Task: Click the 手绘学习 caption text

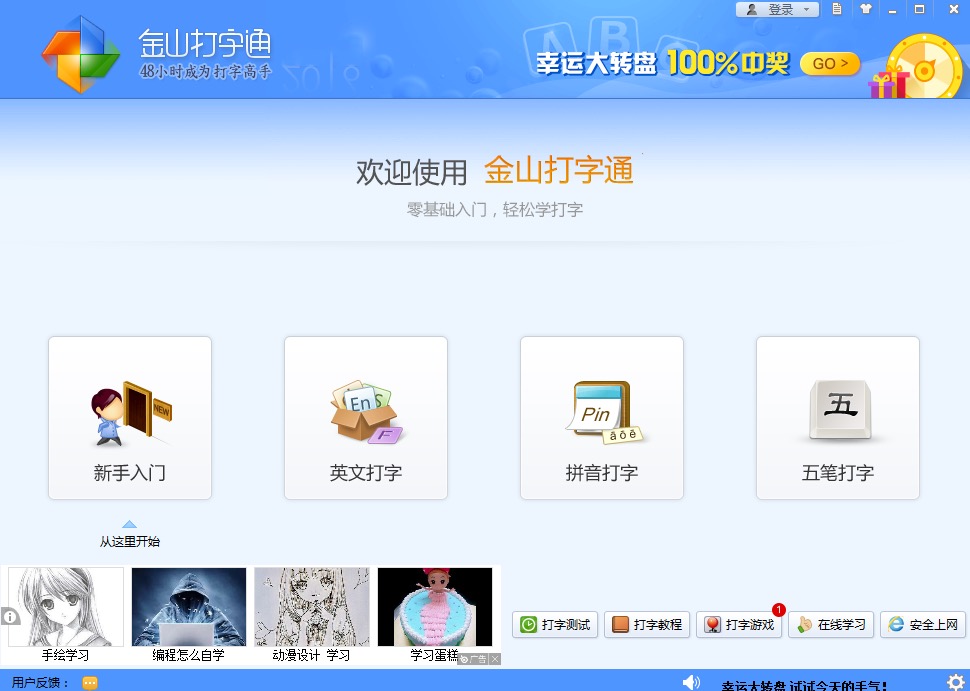Action: [x=66, y=655]
